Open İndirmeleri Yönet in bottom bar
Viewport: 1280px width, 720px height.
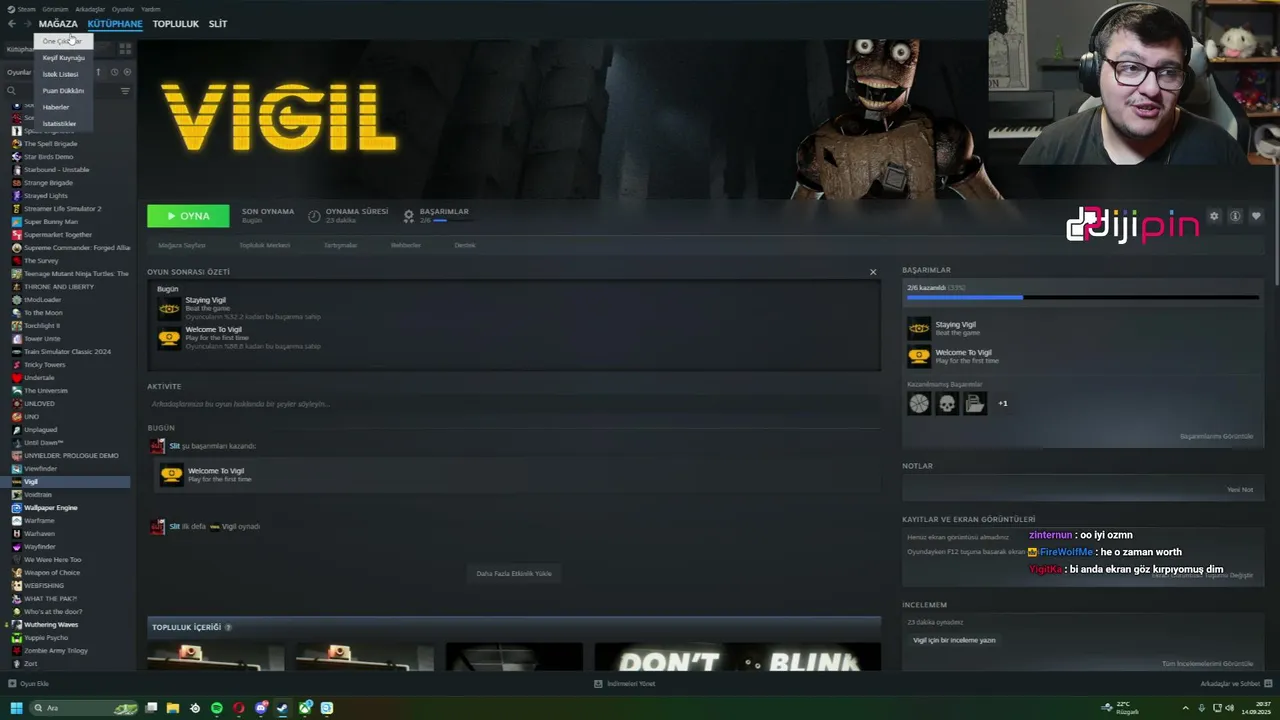pyautogui.click(x=625, y=684)
